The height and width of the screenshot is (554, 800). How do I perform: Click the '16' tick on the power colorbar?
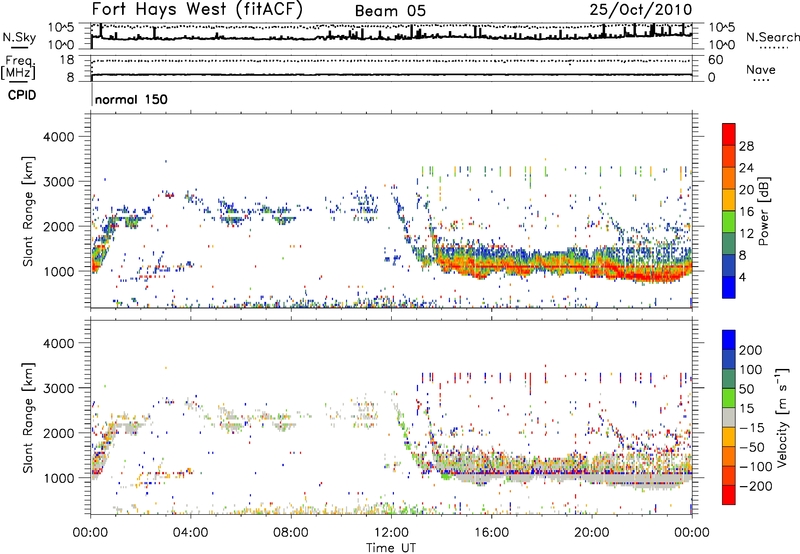click(x=746, y=212)
